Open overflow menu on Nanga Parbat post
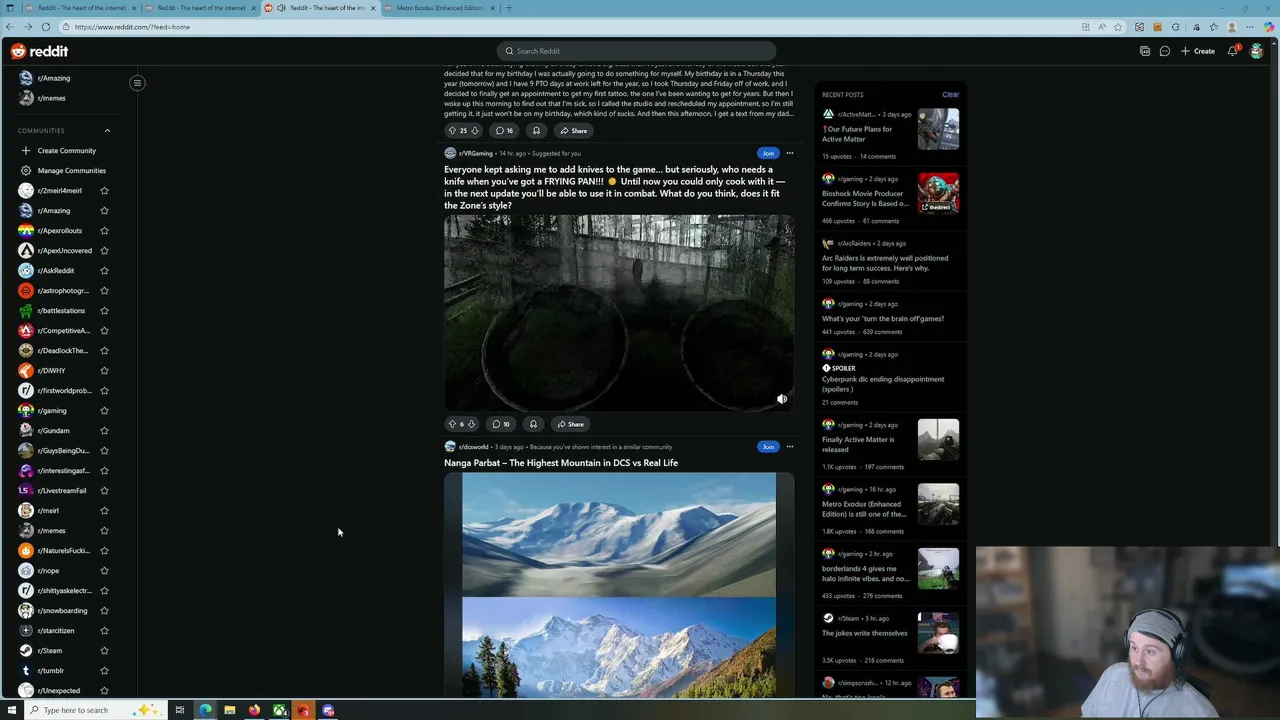The image size is (1280, 720). click(789, 447)
